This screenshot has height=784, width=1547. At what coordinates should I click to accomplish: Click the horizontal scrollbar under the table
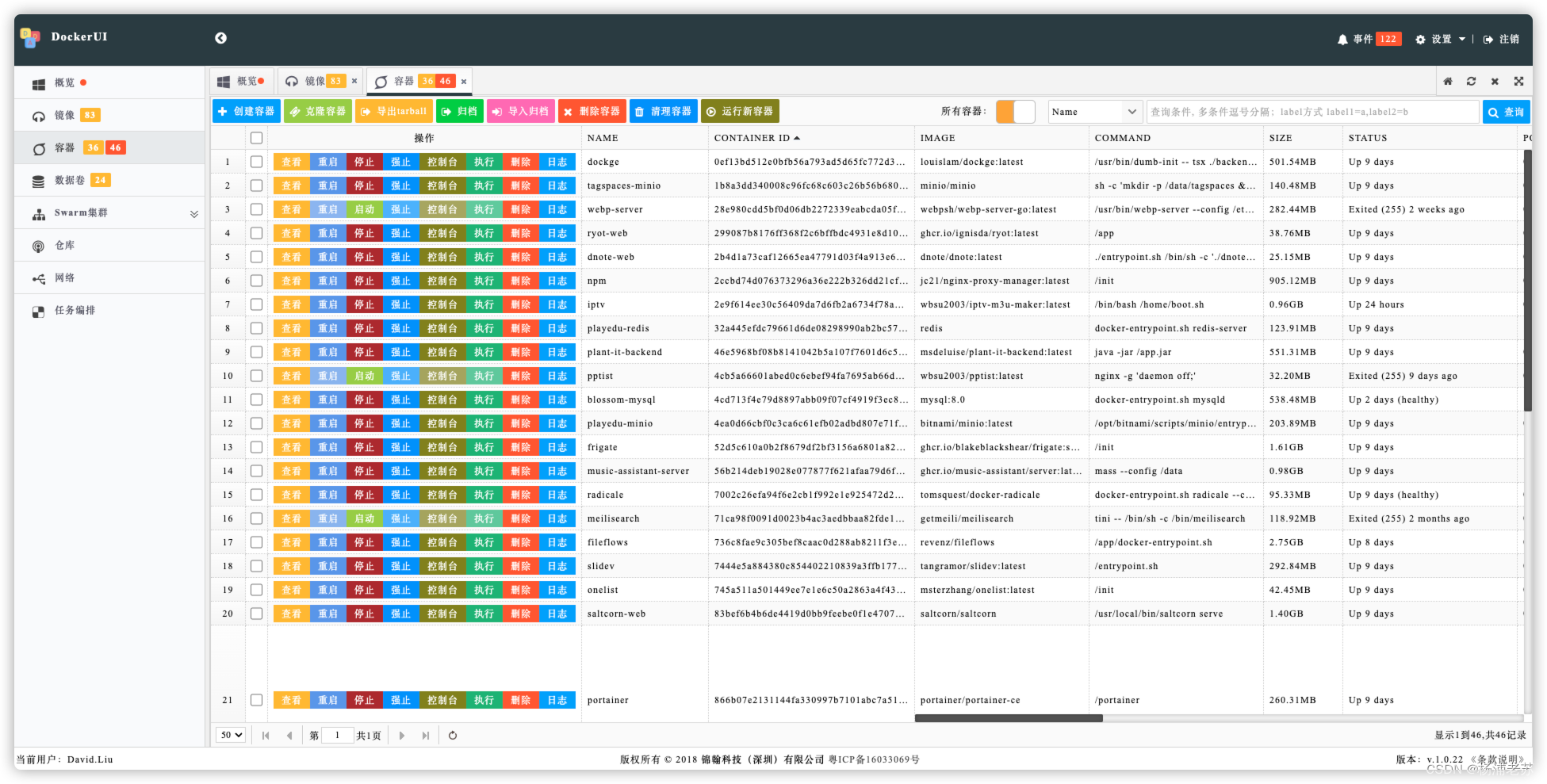1009,718
